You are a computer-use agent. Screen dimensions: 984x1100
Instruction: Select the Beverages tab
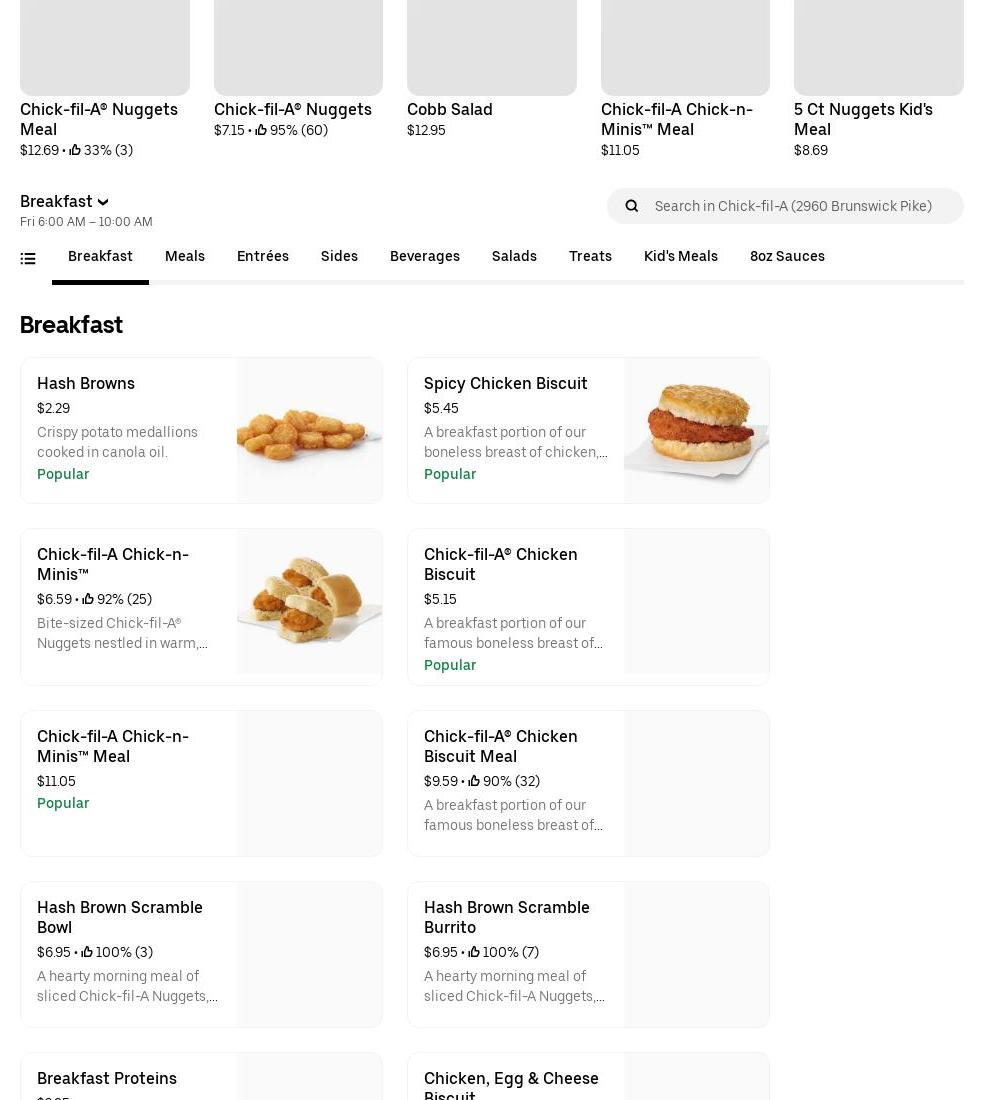click(425, 256)
